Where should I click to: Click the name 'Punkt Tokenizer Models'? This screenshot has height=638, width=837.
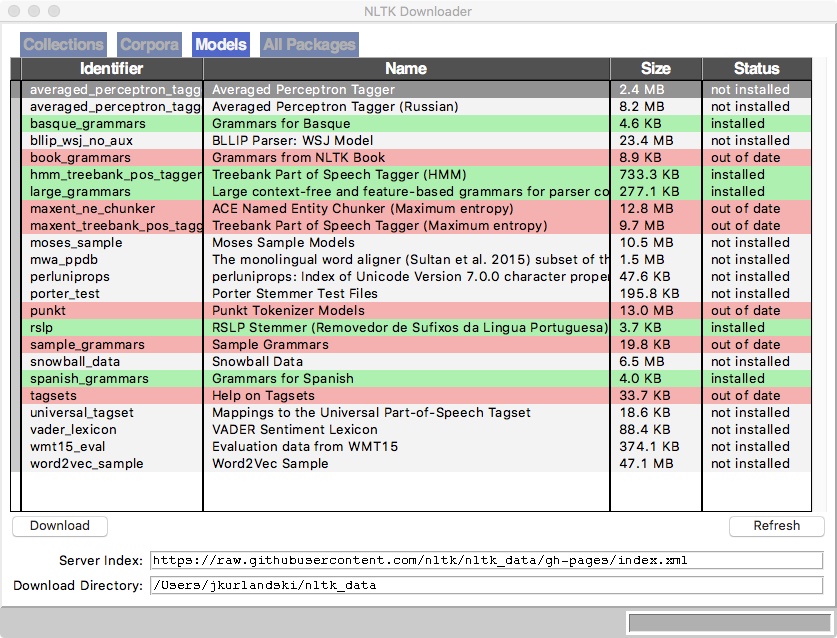(288, 311)
